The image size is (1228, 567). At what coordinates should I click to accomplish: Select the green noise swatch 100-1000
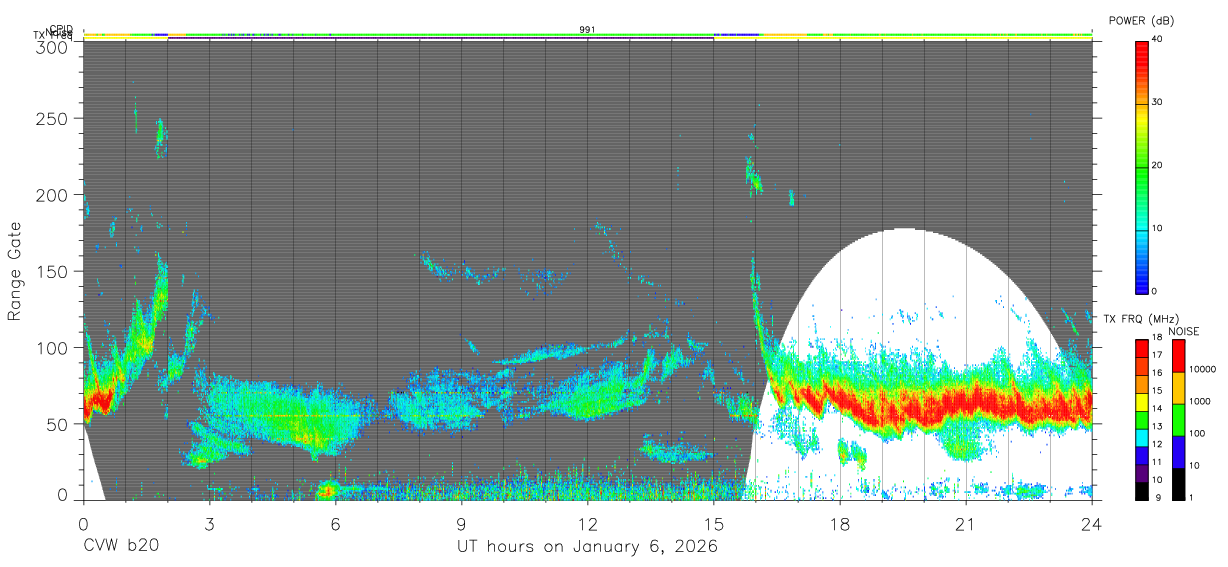(x=1177, y=420)
